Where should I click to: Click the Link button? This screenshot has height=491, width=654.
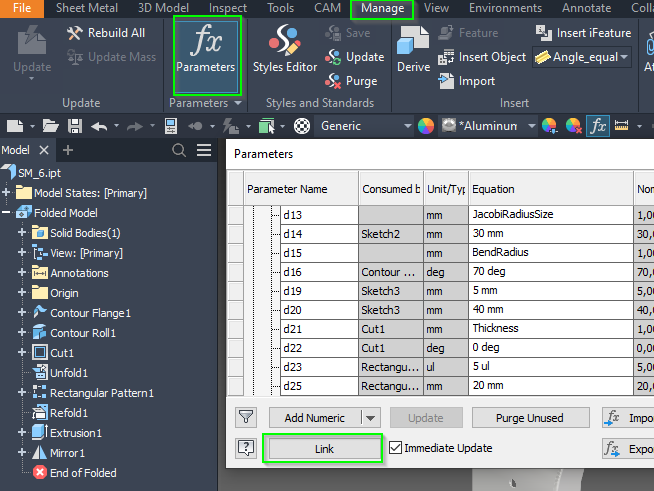point(324,449)
